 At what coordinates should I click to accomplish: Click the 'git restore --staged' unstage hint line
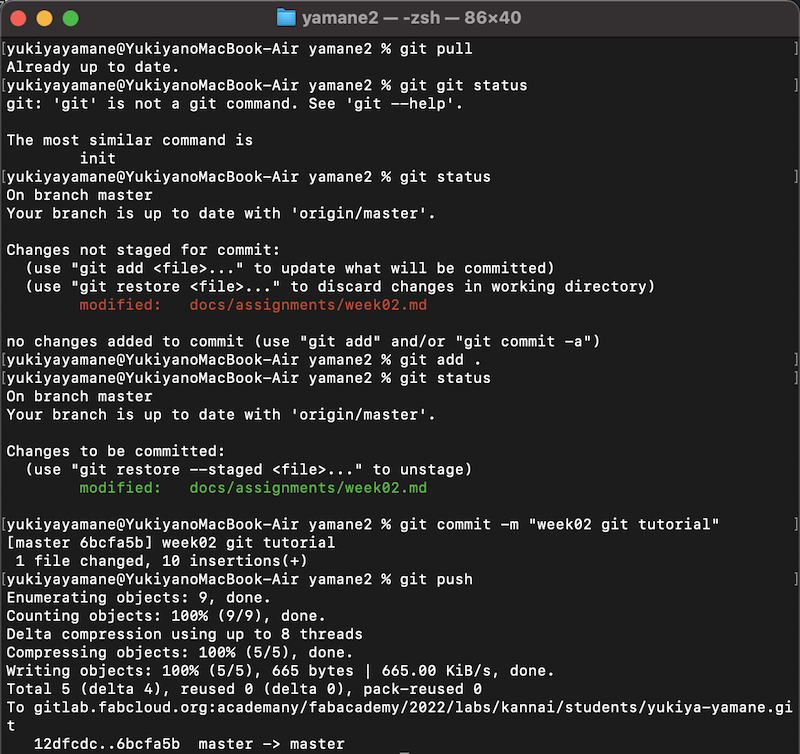click(x=249, y=470)
